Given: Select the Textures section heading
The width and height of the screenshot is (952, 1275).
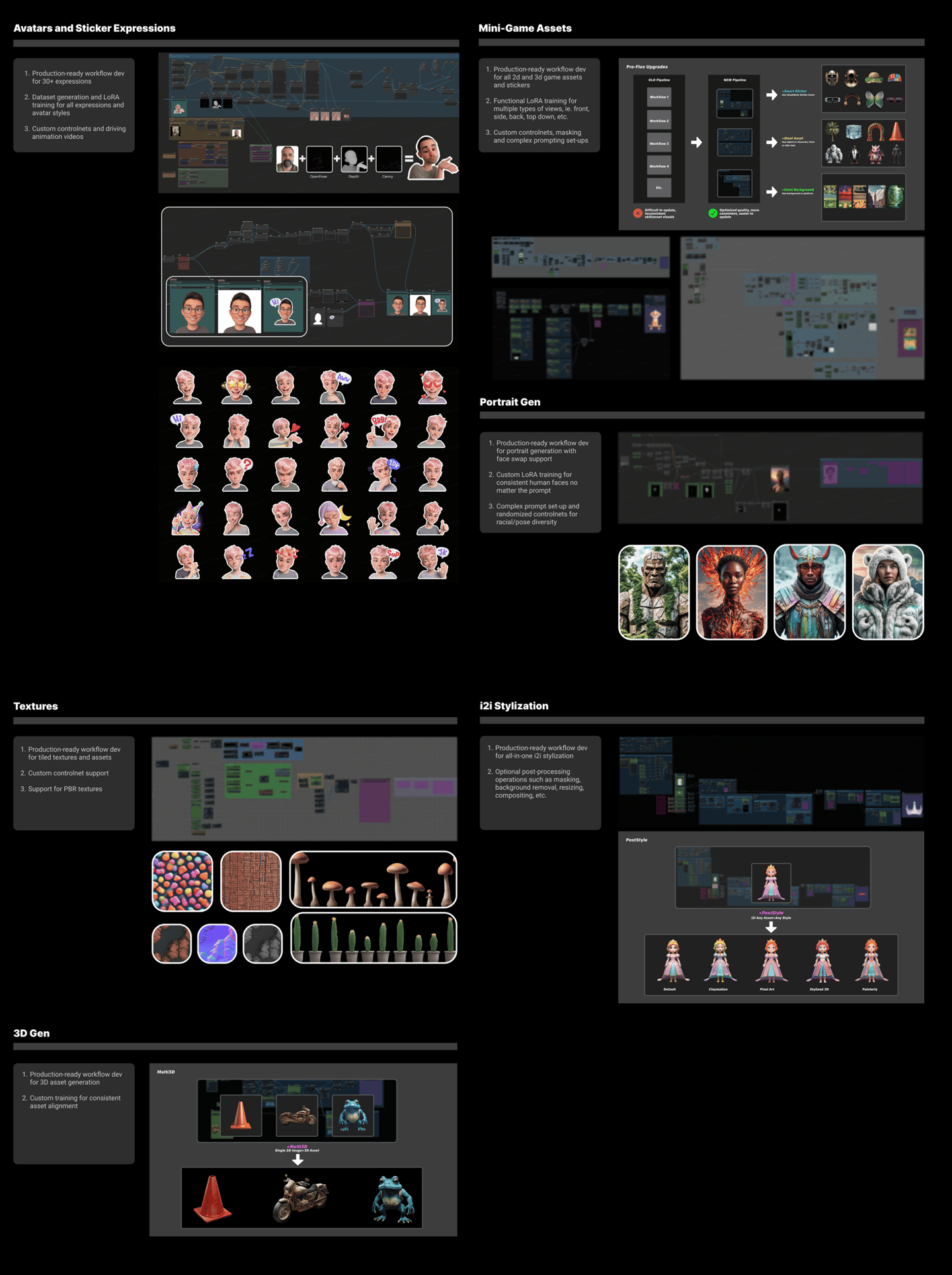Looking at the screenshot, I should [x=36, y=706].
